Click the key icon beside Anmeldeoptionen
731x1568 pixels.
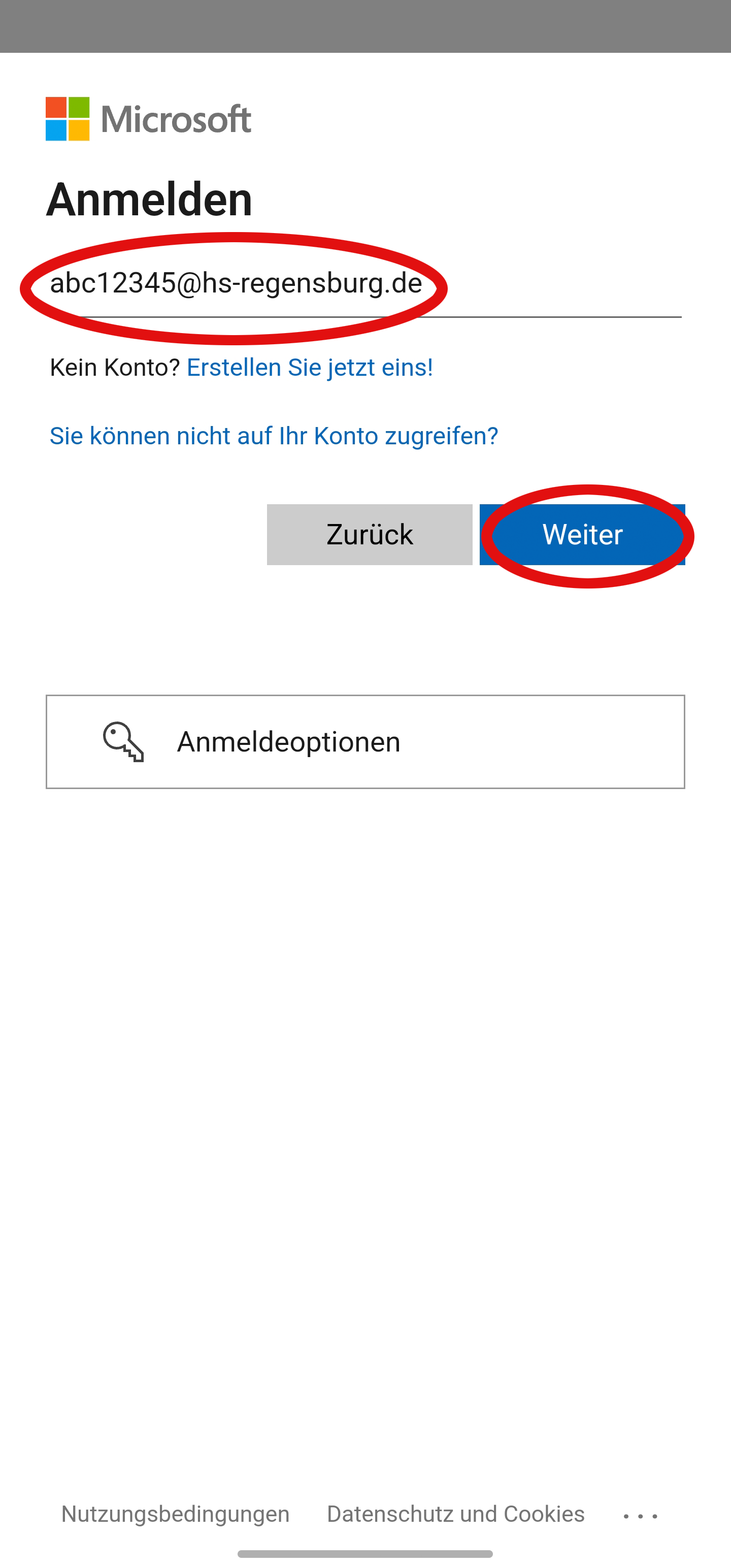(123, 742)
